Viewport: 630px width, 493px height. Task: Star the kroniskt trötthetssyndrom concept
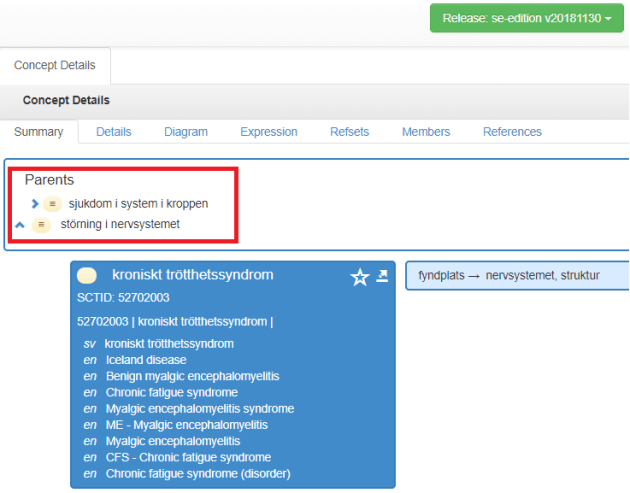point(360,277)
